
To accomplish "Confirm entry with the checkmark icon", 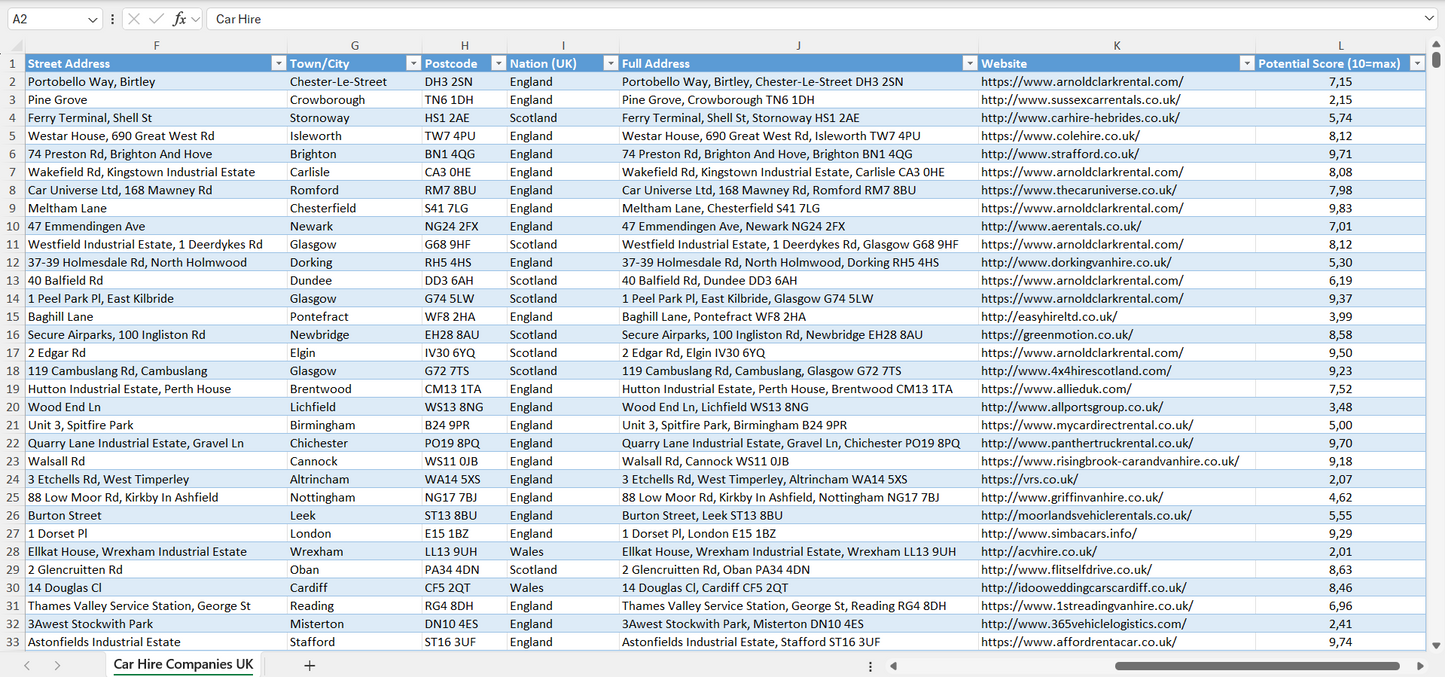I will click(157, 18).
